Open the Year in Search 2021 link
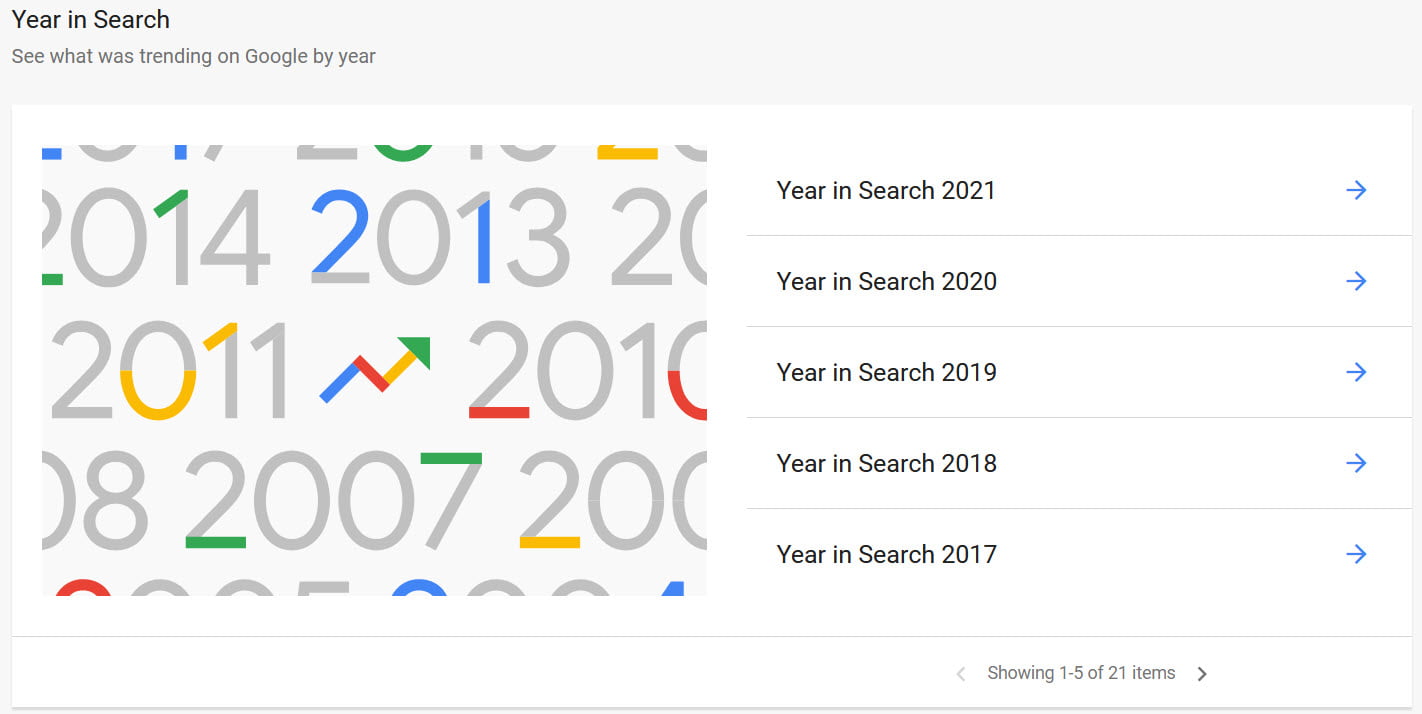Image resolution: width=1422 pixels, height=714 pixels. point(886,190)
